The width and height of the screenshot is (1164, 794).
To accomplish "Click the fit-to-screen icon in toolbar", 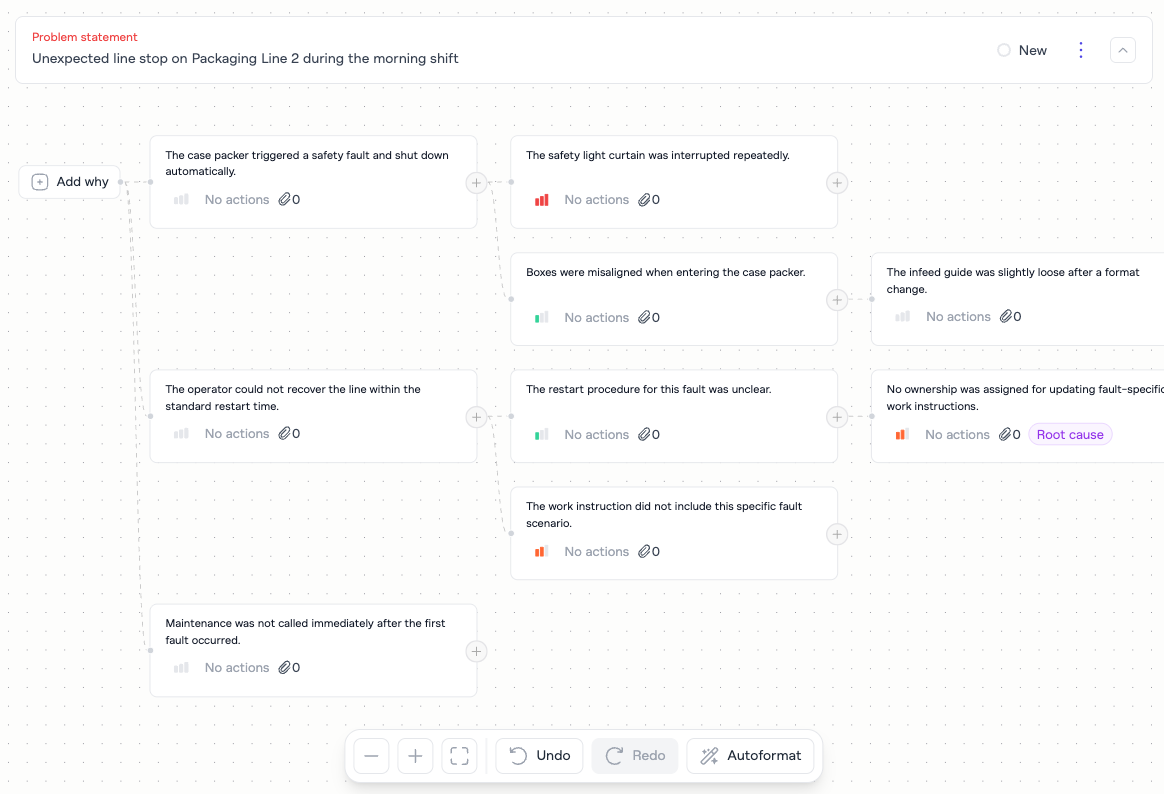I will (459, 756).
